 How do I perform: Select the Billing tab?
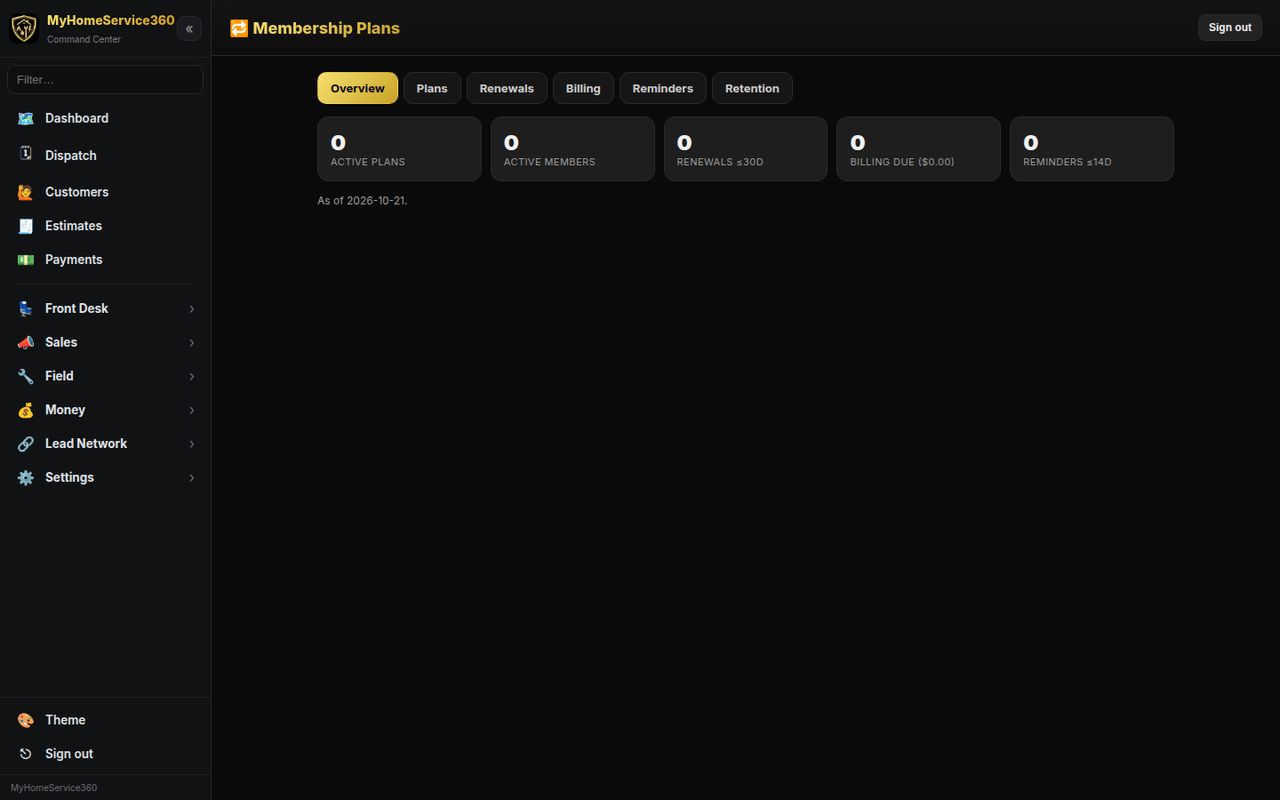(583, 88)
